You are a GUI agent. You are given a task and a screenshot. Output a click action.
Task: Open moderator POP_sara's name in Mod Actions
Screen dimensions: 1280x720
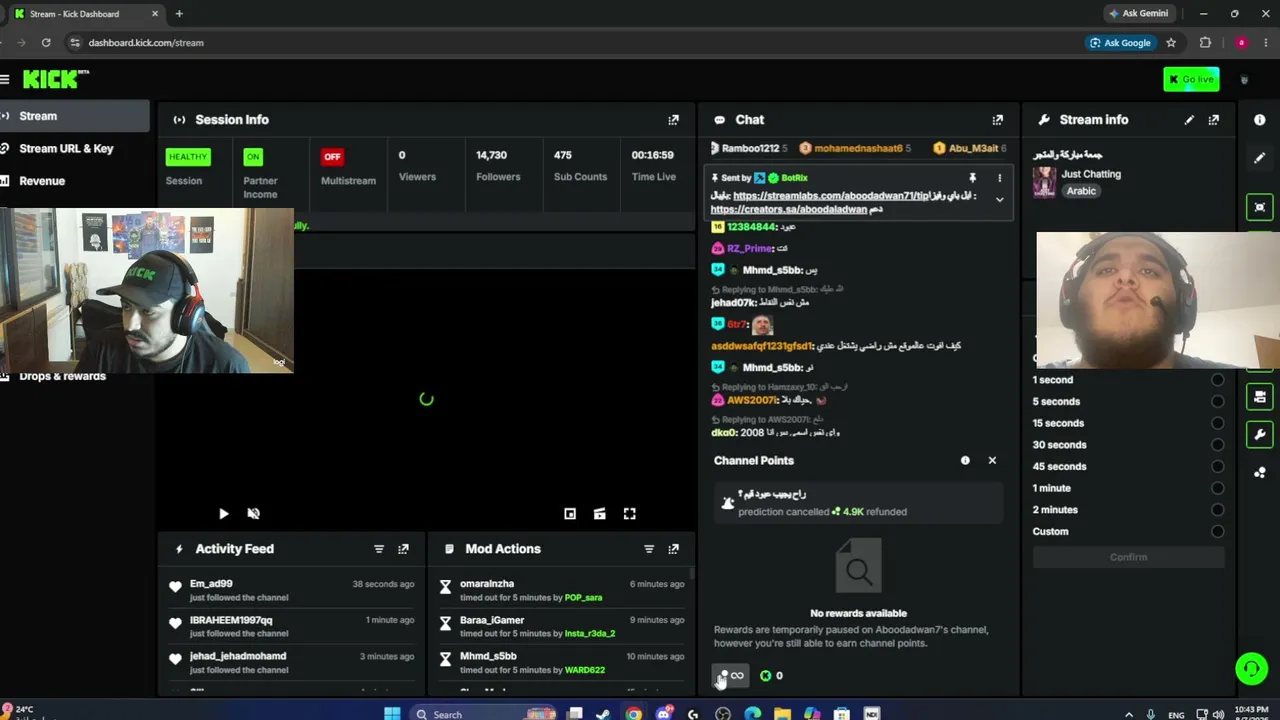pos(583,598)
